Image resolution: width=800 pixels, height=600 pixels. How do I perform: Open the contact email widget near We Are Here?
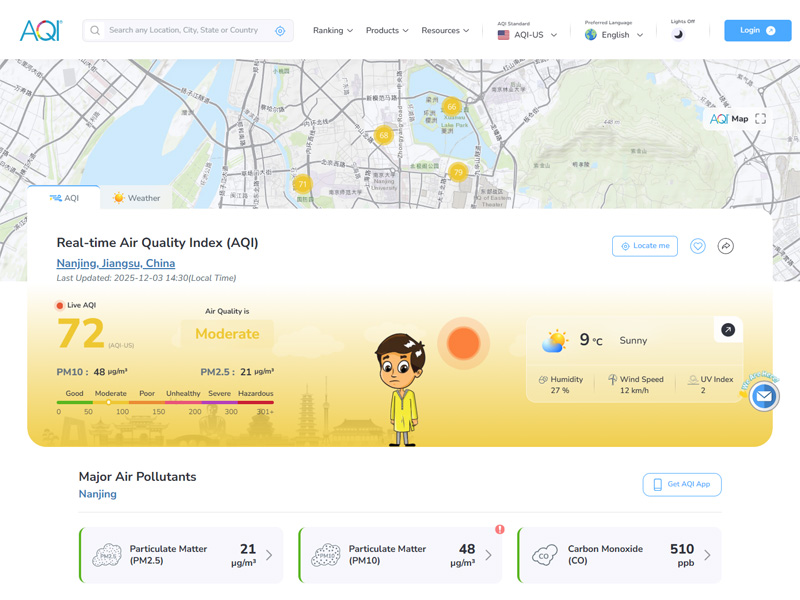tap(763, 396)
